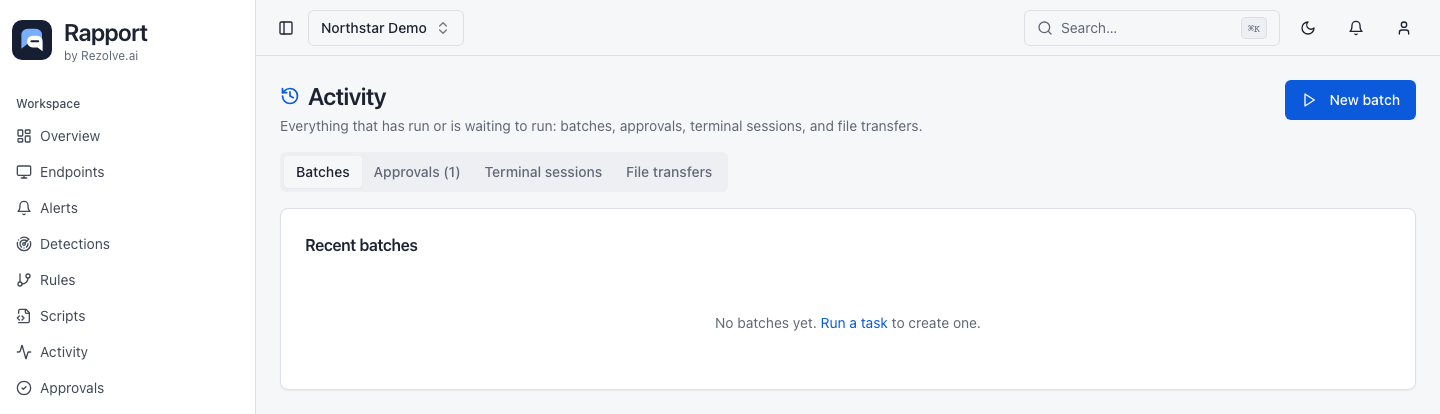Click the Rules branch icon
The height and width of the screenshot is (414, 1440).
coord(24,280)
